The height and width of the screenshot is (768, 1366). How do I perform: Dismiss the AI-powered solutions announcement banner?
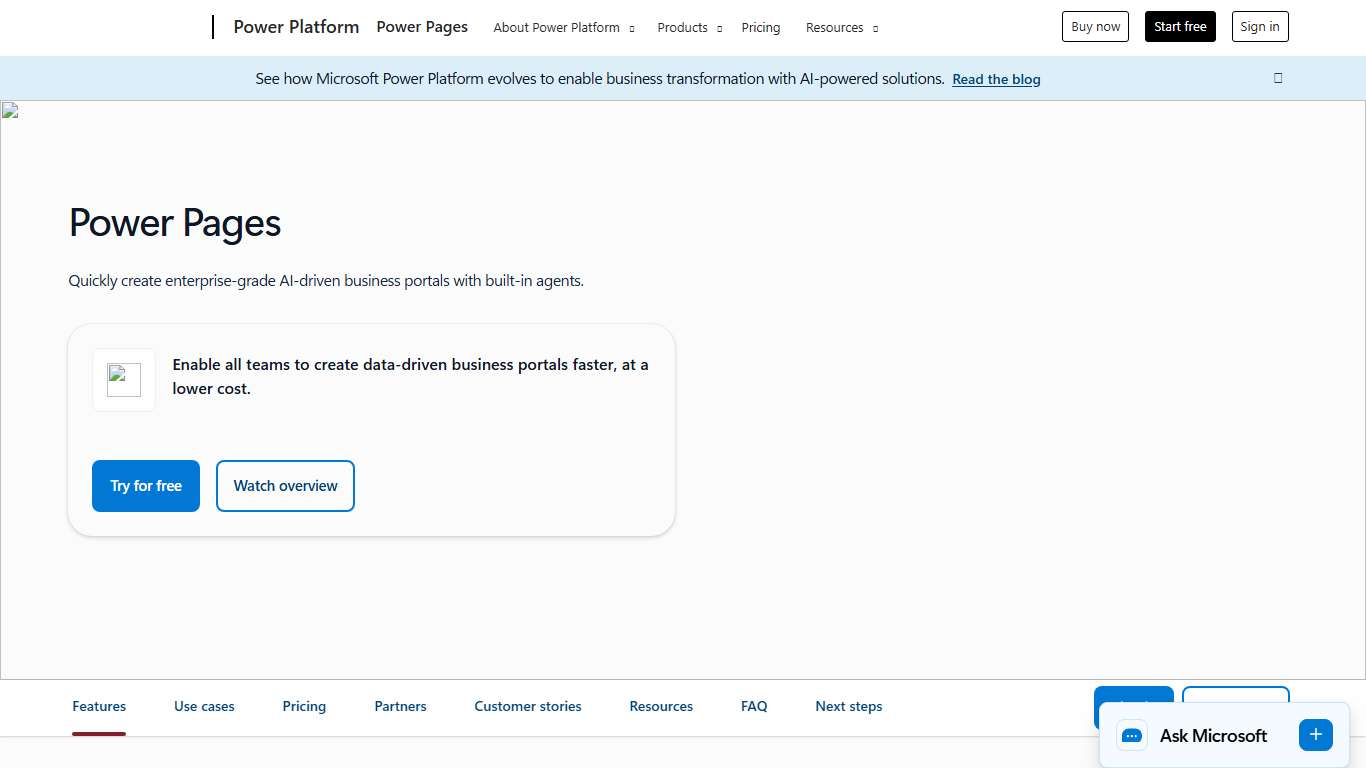point(1277,77)
